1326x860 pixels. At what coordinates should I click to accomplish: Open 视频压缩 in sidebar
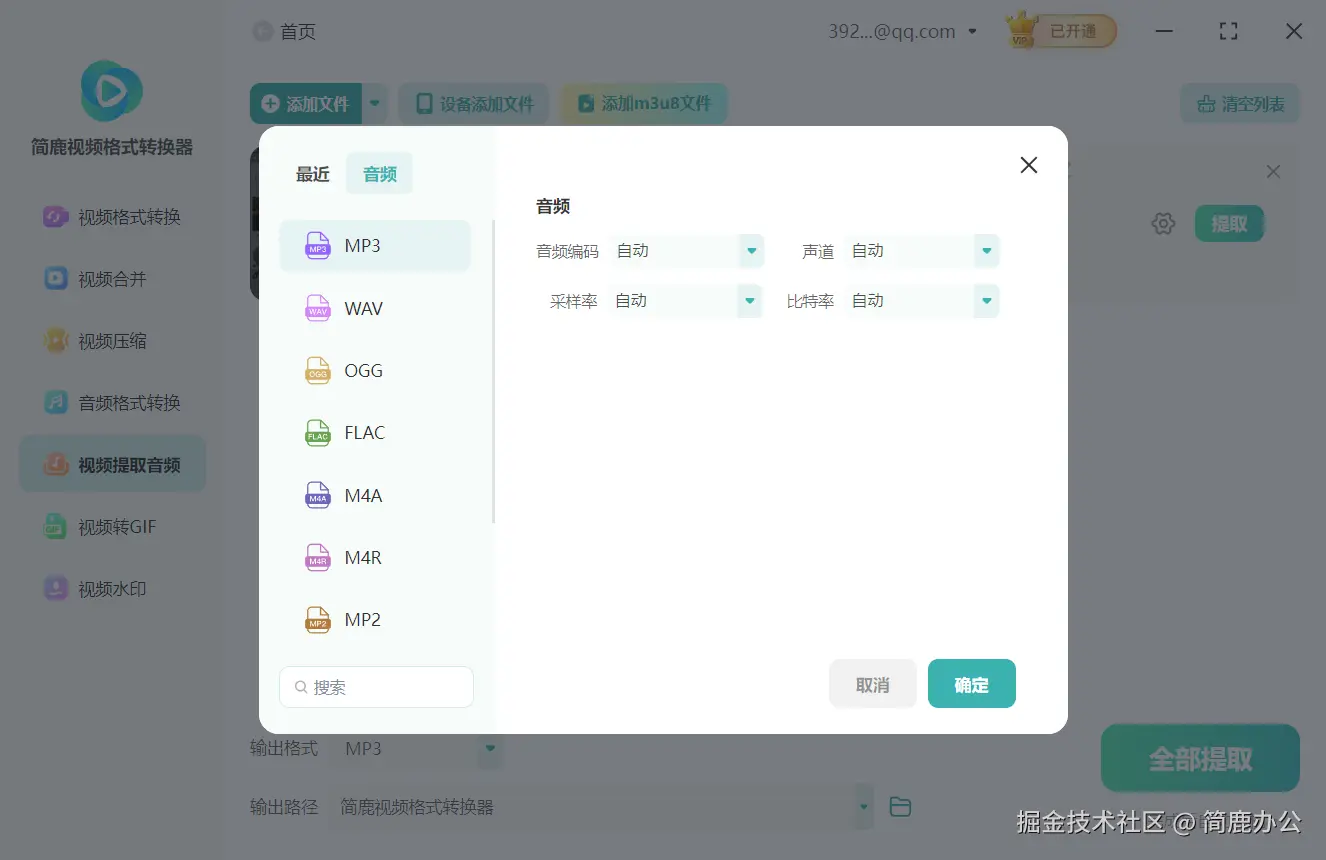tap(113, 341)
